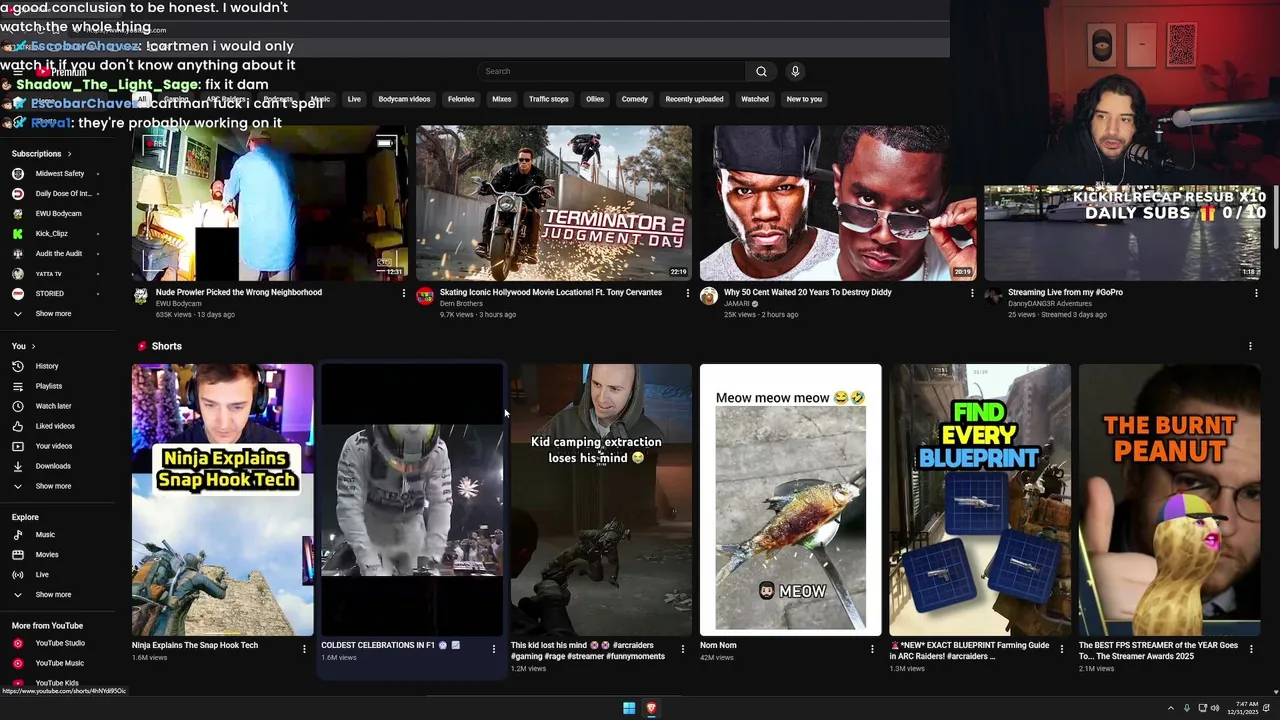The width and height of the screenshot is (1280, 720).
Task: Select the Ollies filter chip
Action: click(x=595, y=99)
